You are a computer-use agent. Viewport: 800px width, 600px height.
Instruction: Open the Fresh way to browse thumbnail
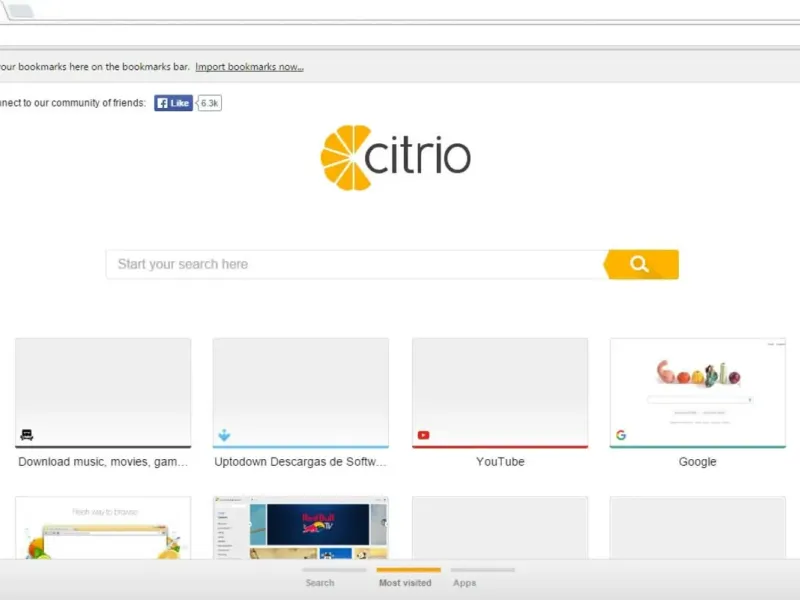coord(103,528)
